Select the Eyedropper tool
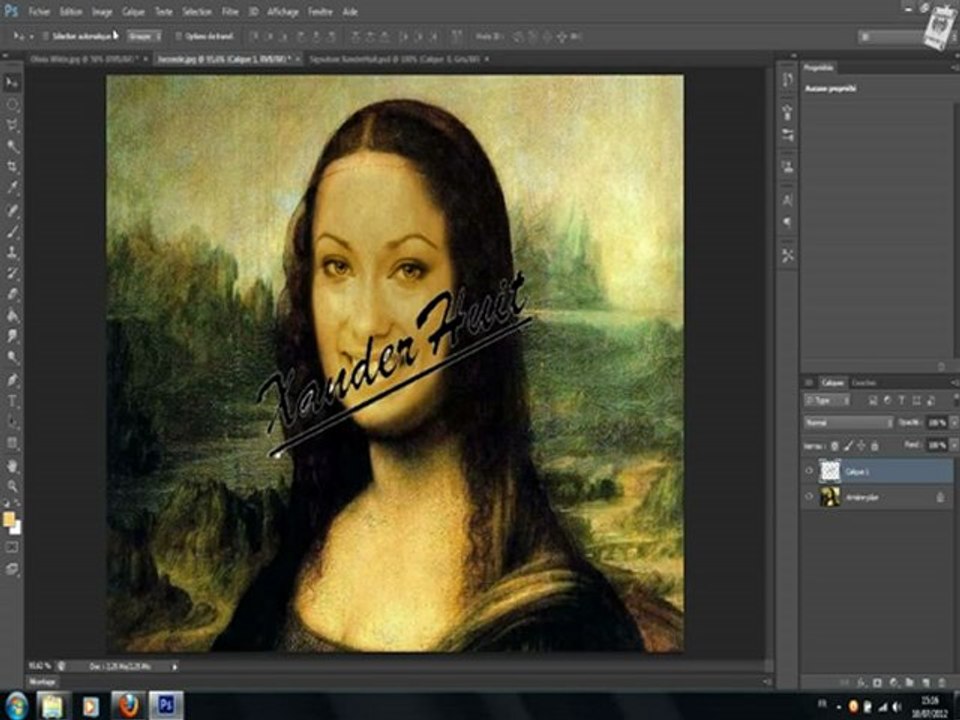 [x=12, y=187]
